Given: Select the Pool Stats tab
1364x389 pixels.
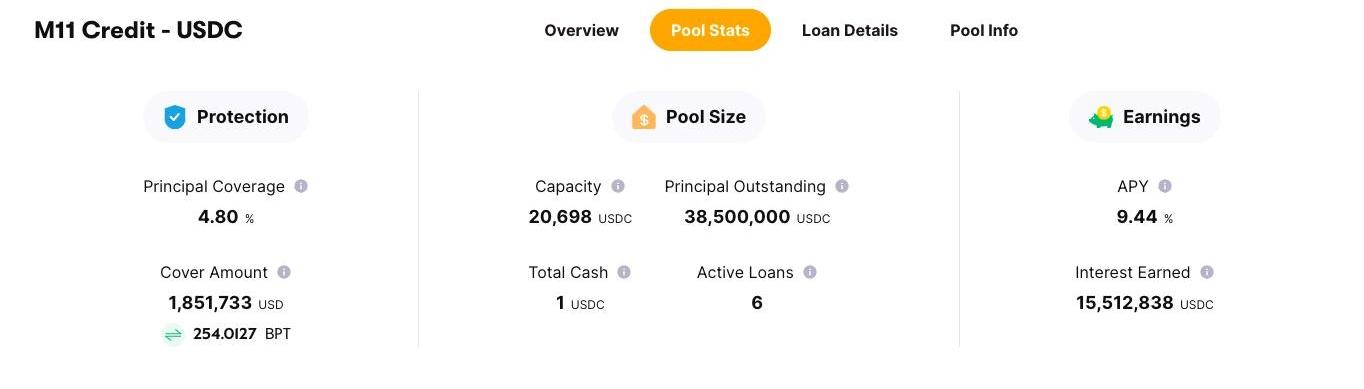Looking at the screenshot, I should 710,30.
